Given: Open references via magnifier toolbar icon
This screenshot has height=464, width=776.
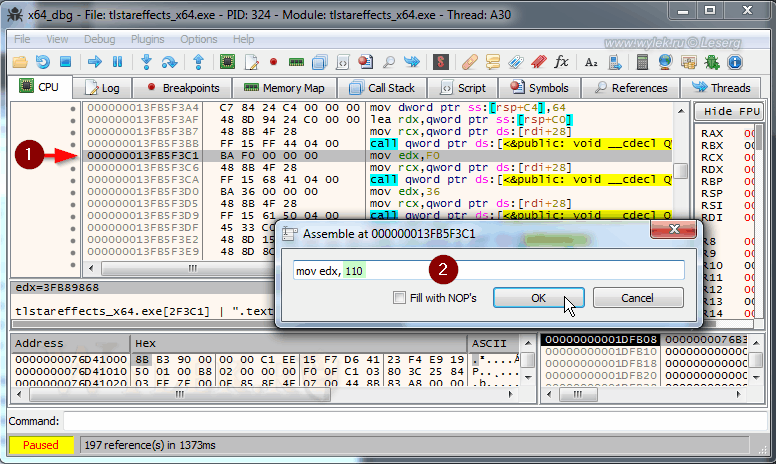Looking at the screenshot, I should coord(389,62).
